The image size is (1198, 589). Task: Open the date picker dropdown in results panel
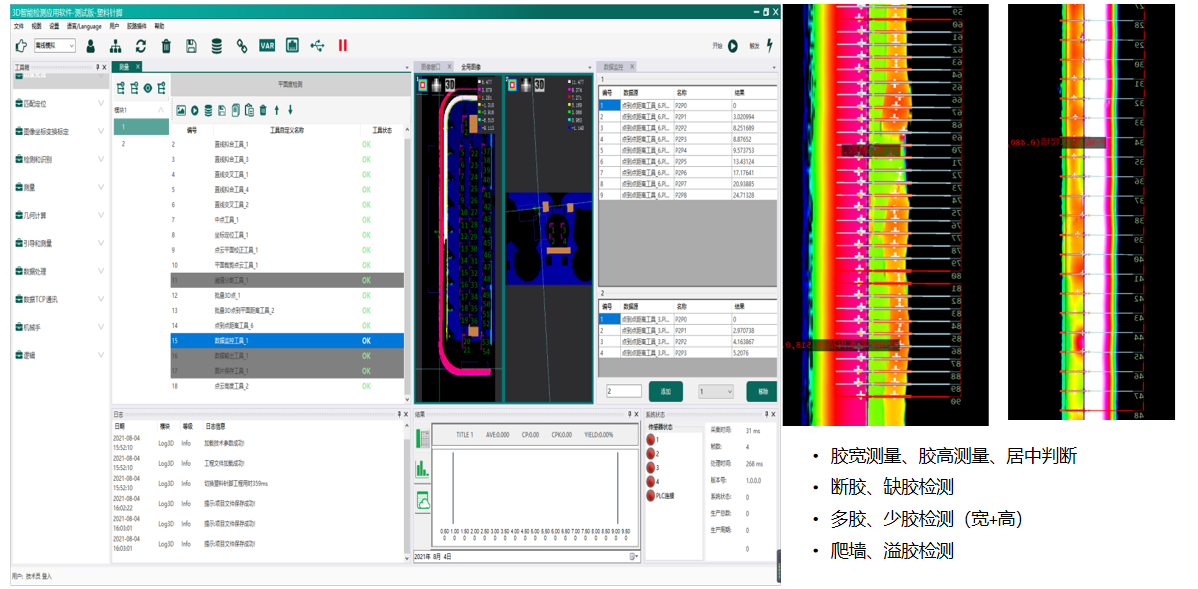coord(633,556)
